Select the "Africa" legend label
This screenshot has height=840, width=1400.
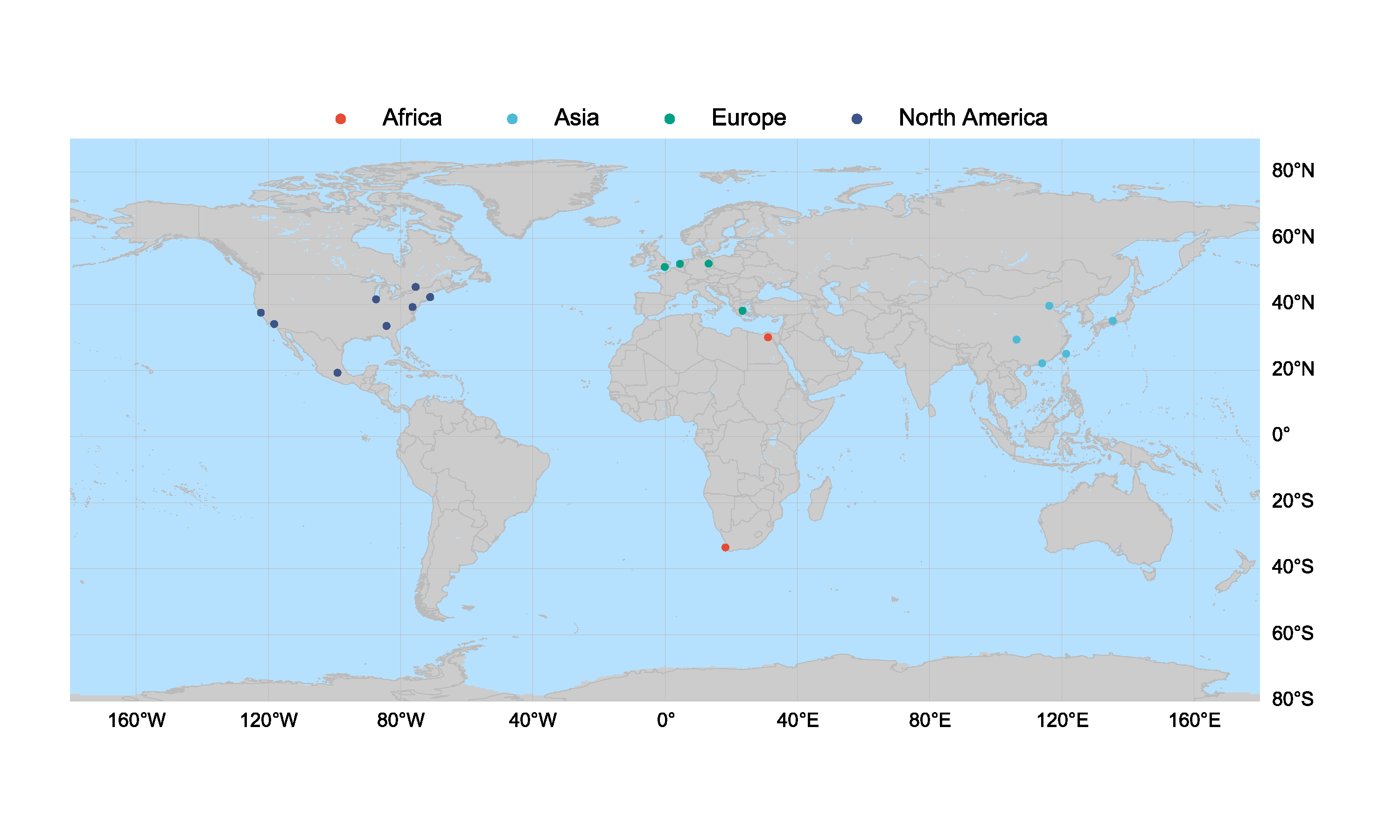click(x=412, y=118)
